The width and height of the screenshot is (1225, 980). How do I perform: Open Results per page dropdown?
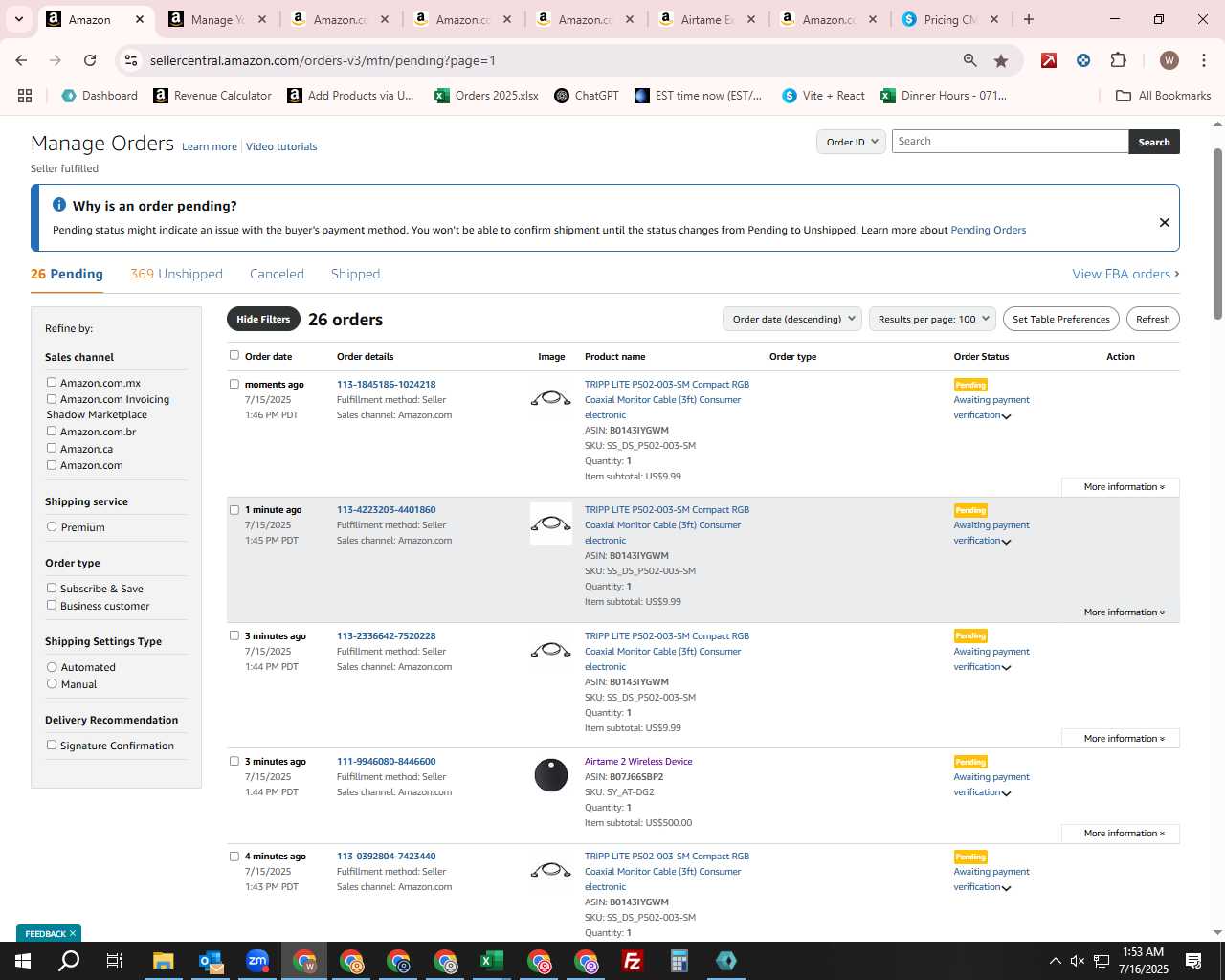[x=933, y=319]
